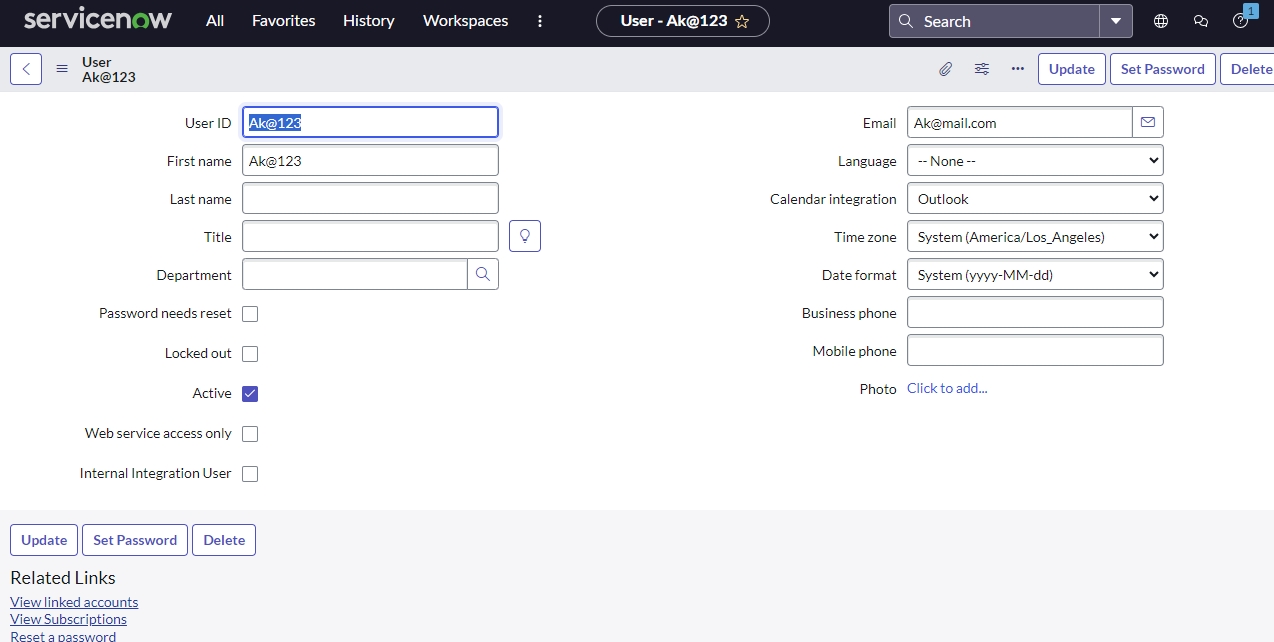
Task: Click the top Set Password button
Action: [x=1162, y=69]
